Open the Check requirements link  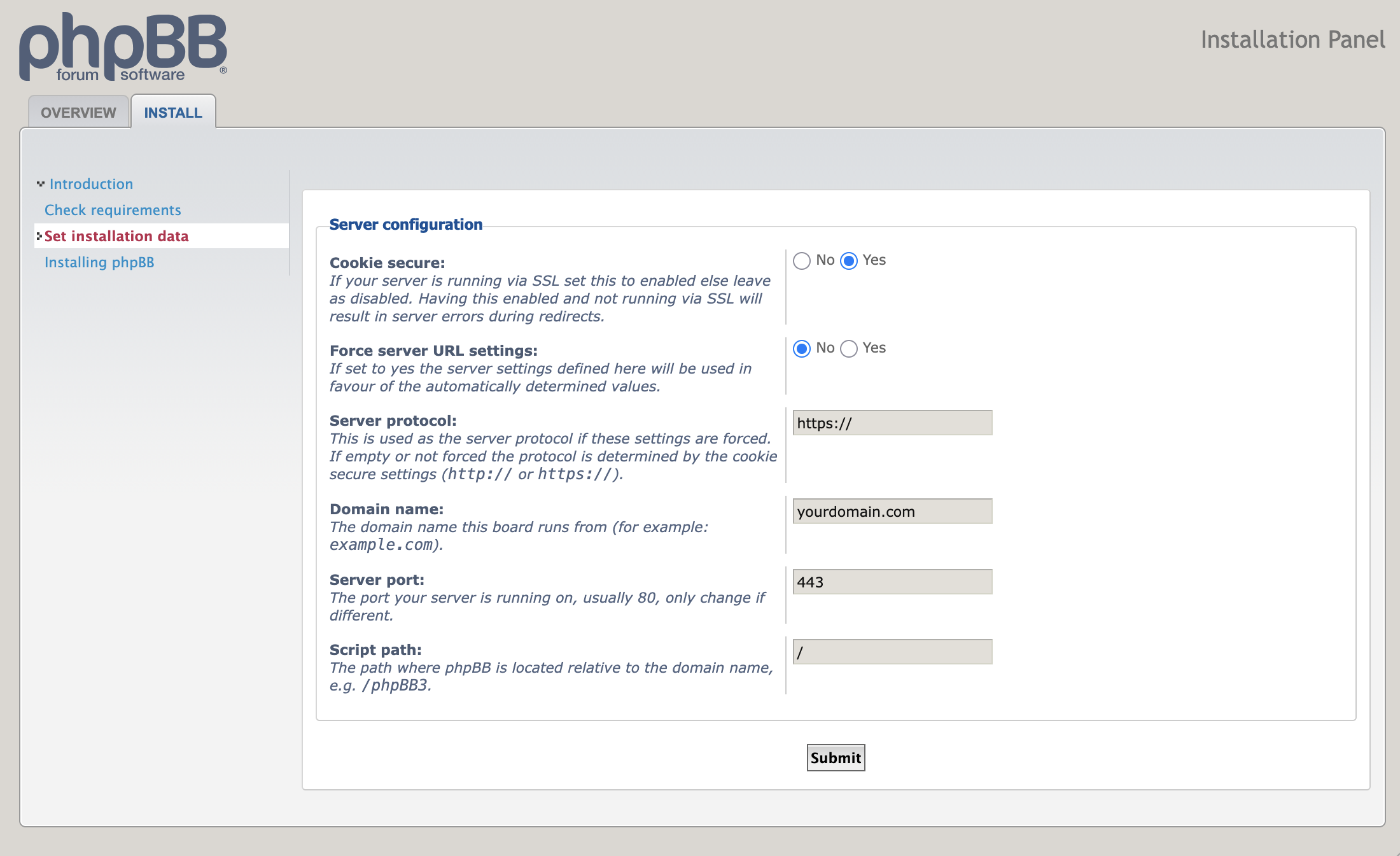pos(113,210)
